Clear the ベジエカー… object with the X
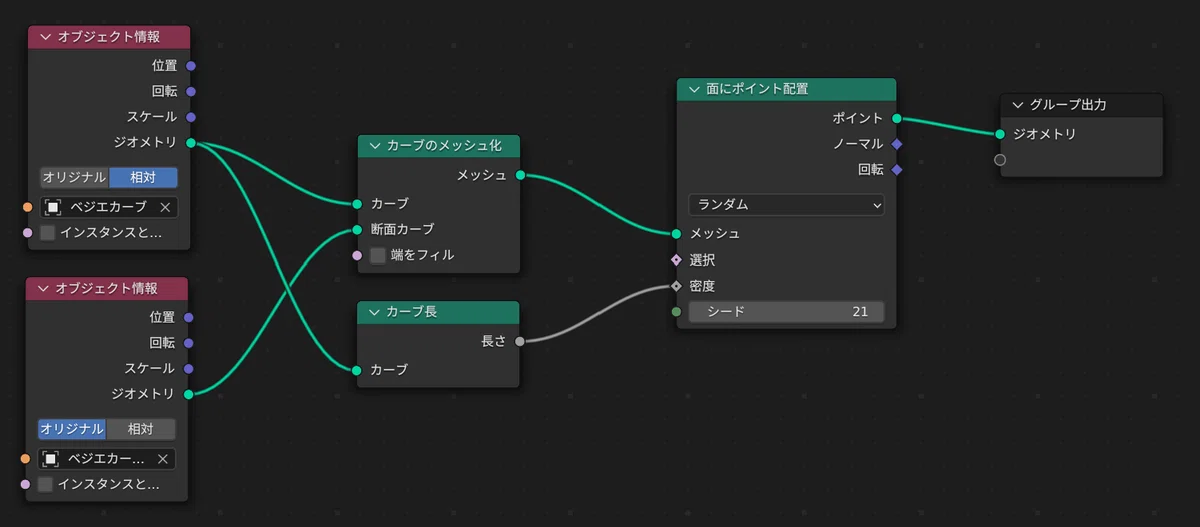The height and width of the screenshot is (527, 1200). [163, 459]
